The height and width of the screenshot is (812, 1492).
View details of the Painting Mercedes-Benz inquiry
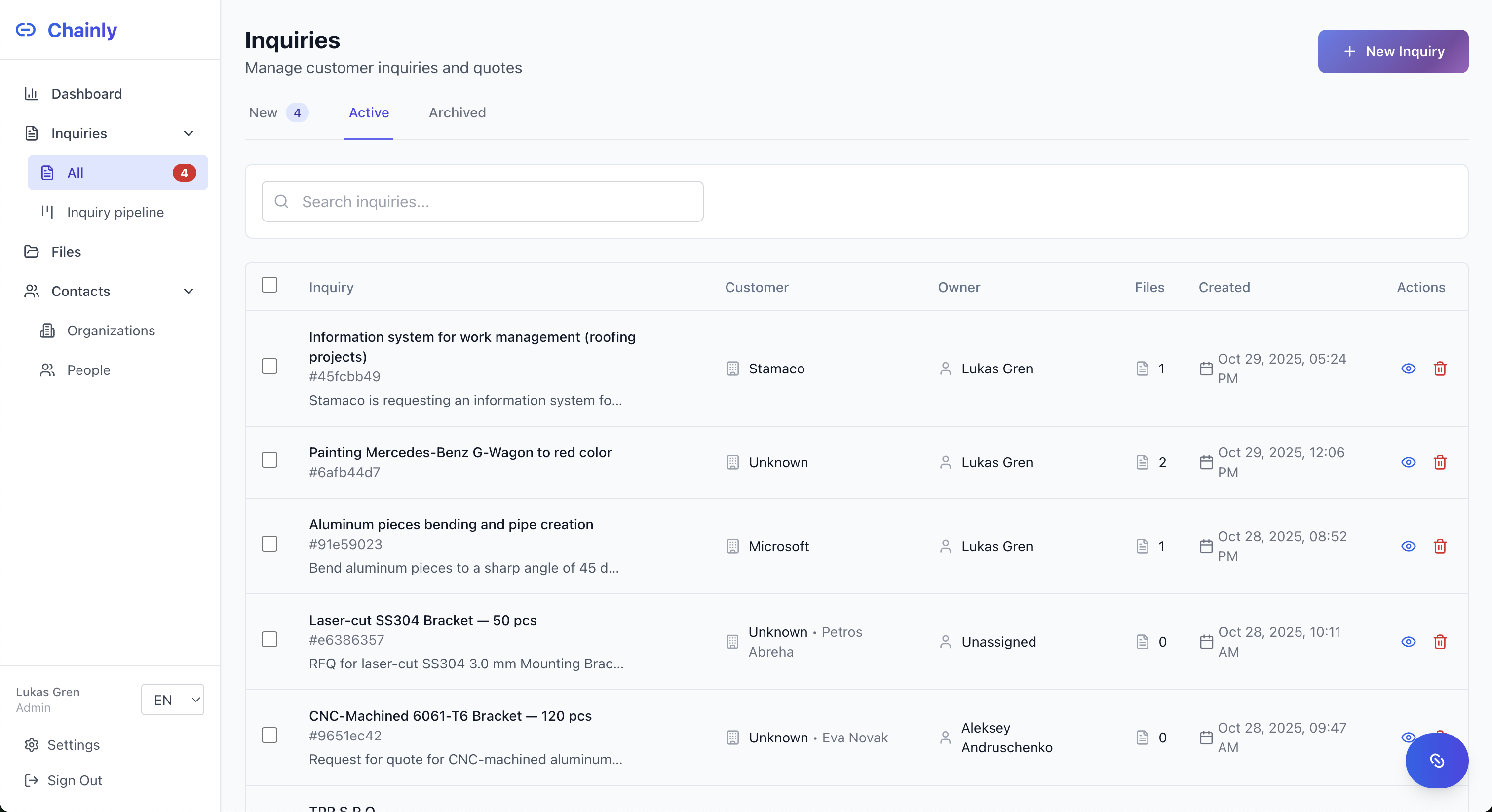(x=1408, y=462)
